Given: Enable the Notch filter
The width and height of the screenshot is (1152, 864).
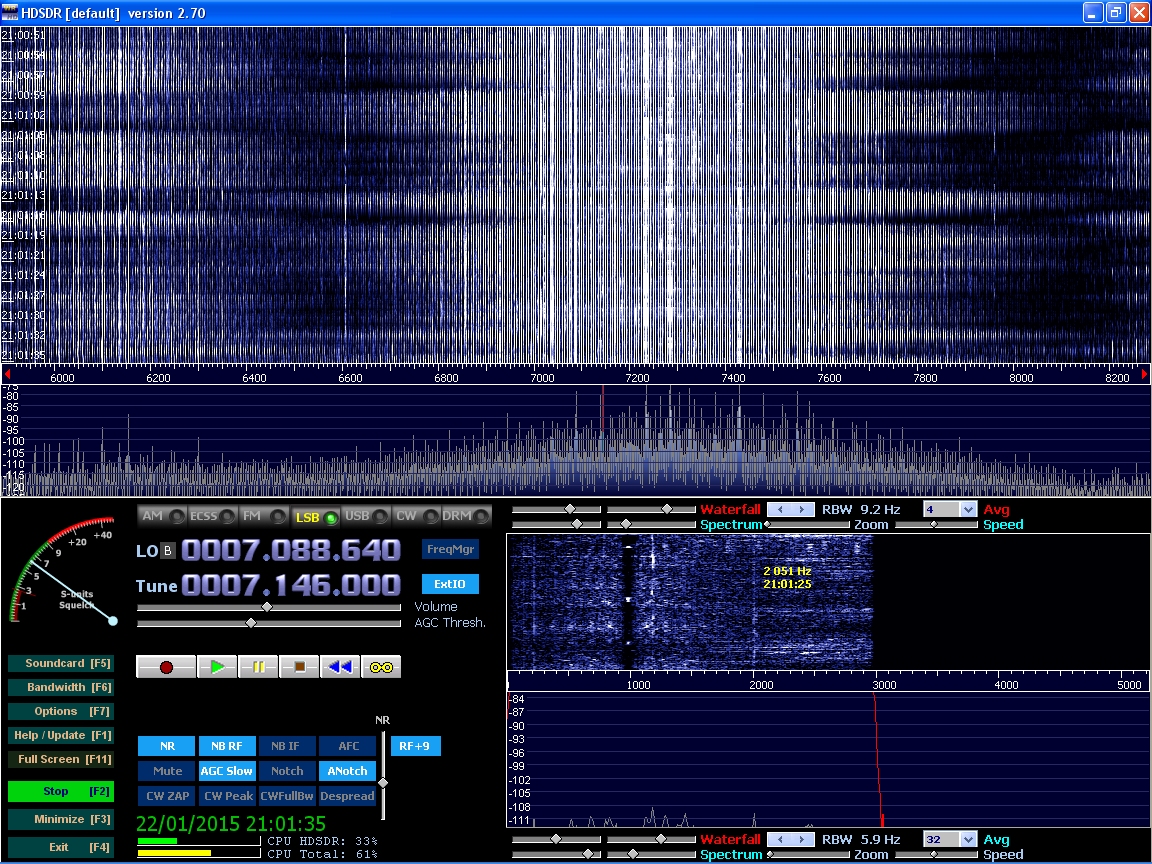Looking at the screenshot, I should 287,771.
